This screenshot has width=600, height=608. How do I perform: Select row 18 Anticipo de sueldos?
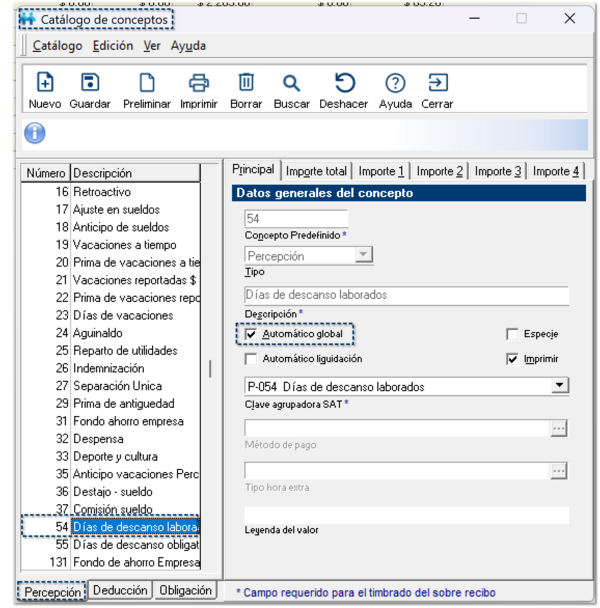click(x=111, y=227)
